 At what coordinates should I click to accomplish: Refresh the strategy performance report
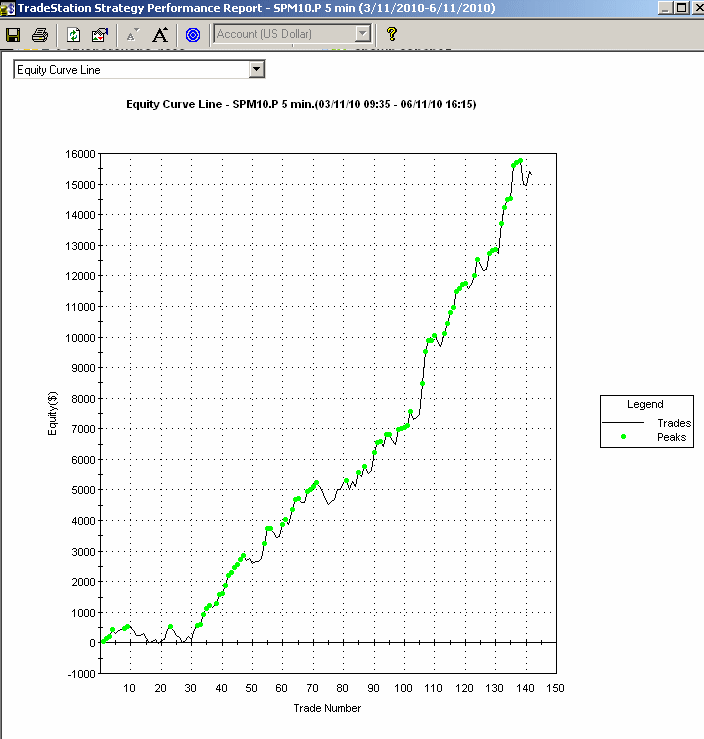click(x=74, y=34)
